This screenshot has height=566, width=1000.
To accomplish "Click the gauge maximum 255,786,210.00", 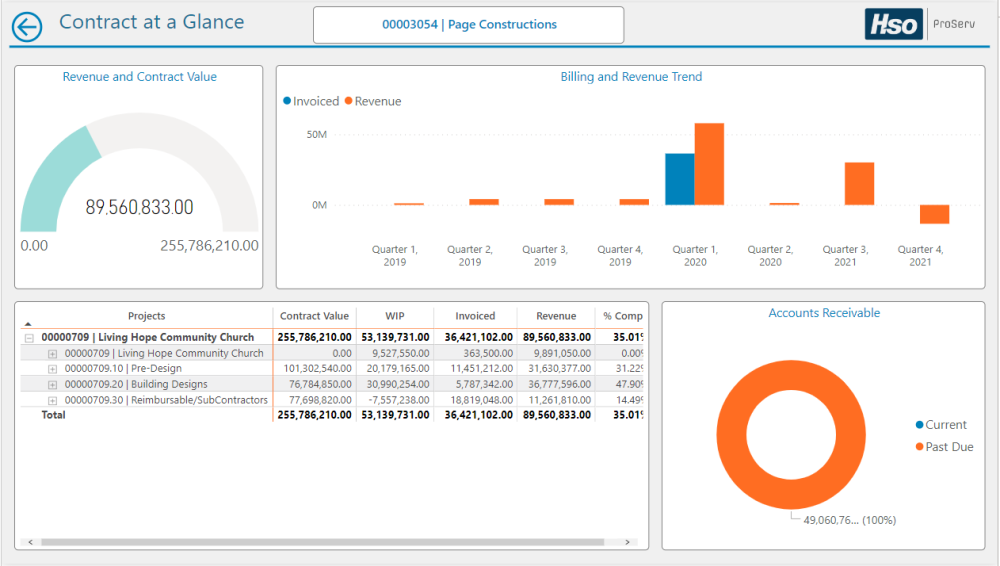I will (209, 246).
